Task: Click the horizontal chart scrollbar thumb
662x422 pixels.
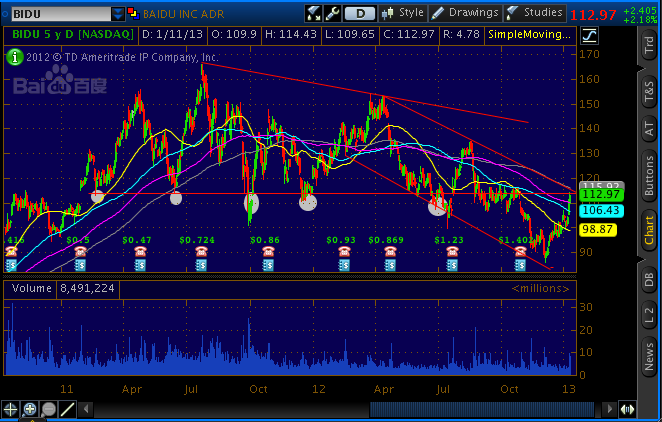Action: point(482,409)
